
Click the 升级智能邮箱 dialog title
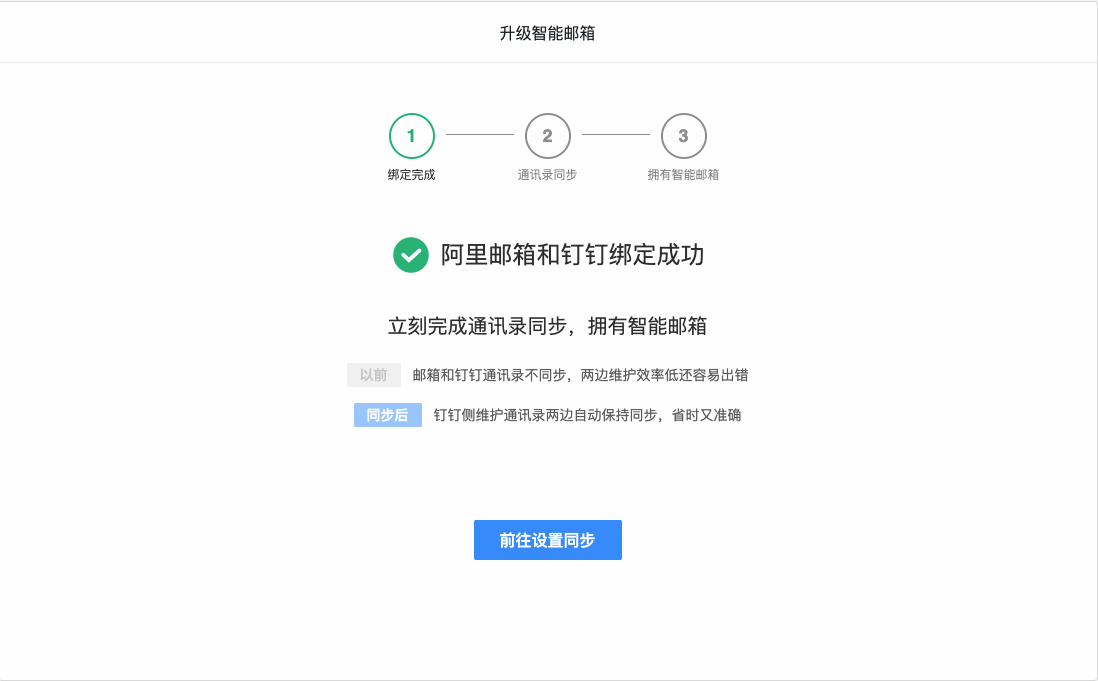tap(547, 33)
